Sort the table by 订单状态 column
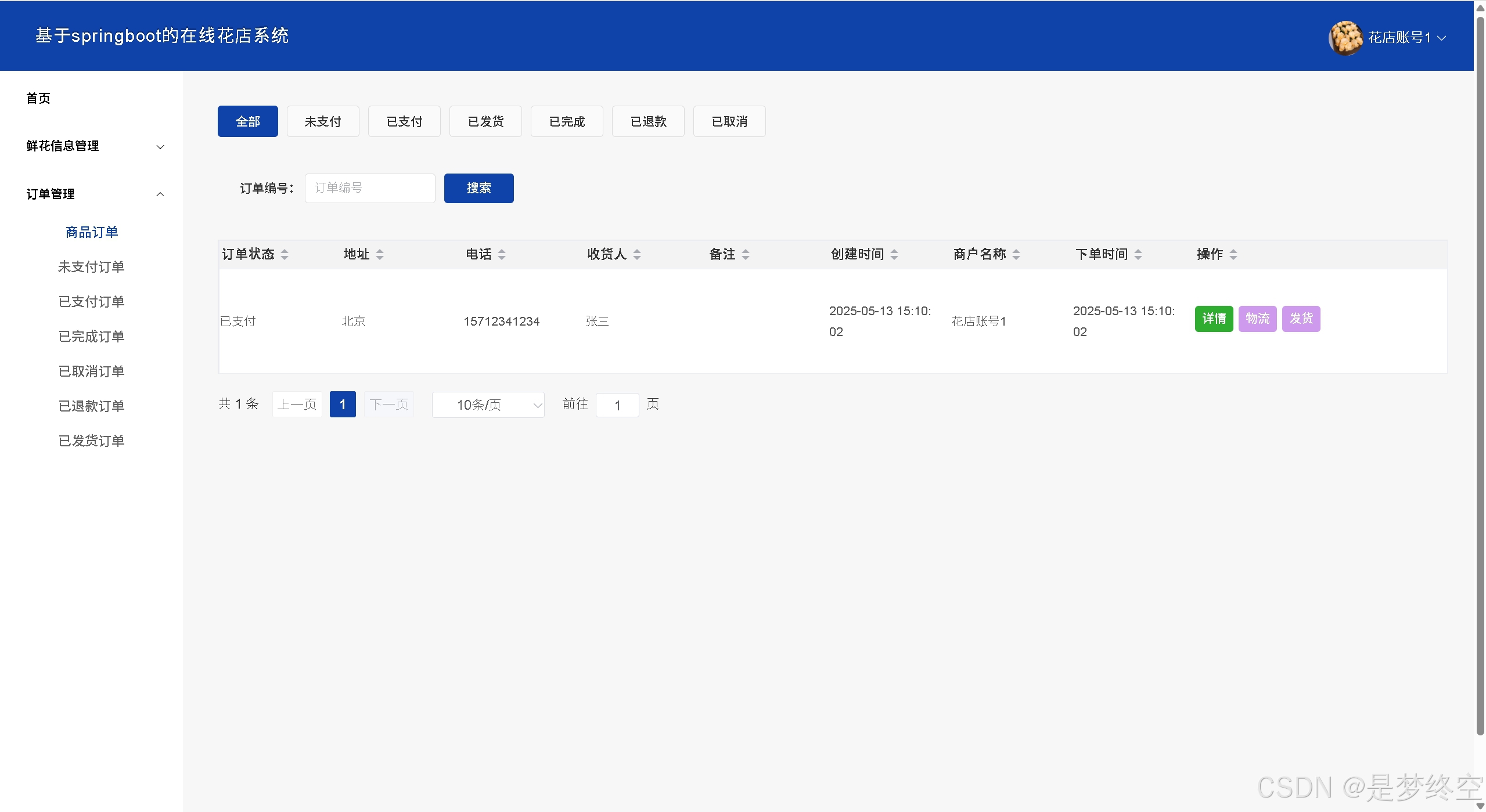This screenshot has width=1486, height=812. coord(285,254)
